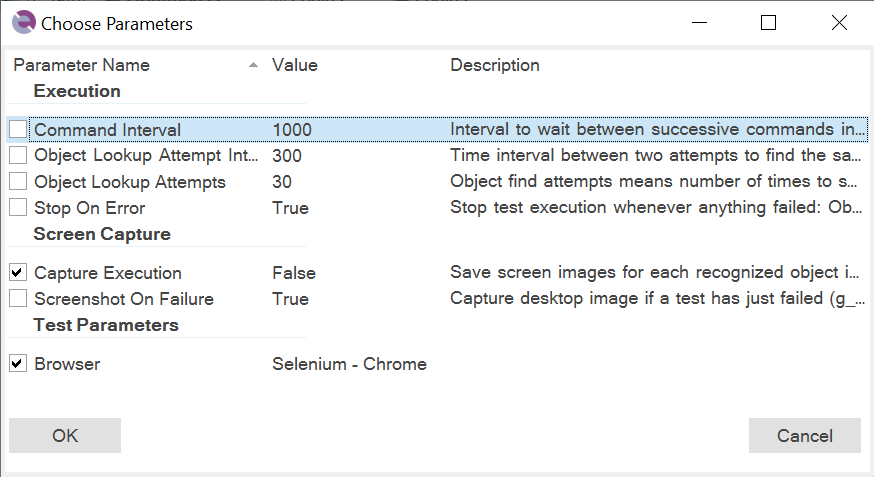The height and width of the screenshot is (477, 874).
Task: Select the Value column header
Action: [295, 65]
